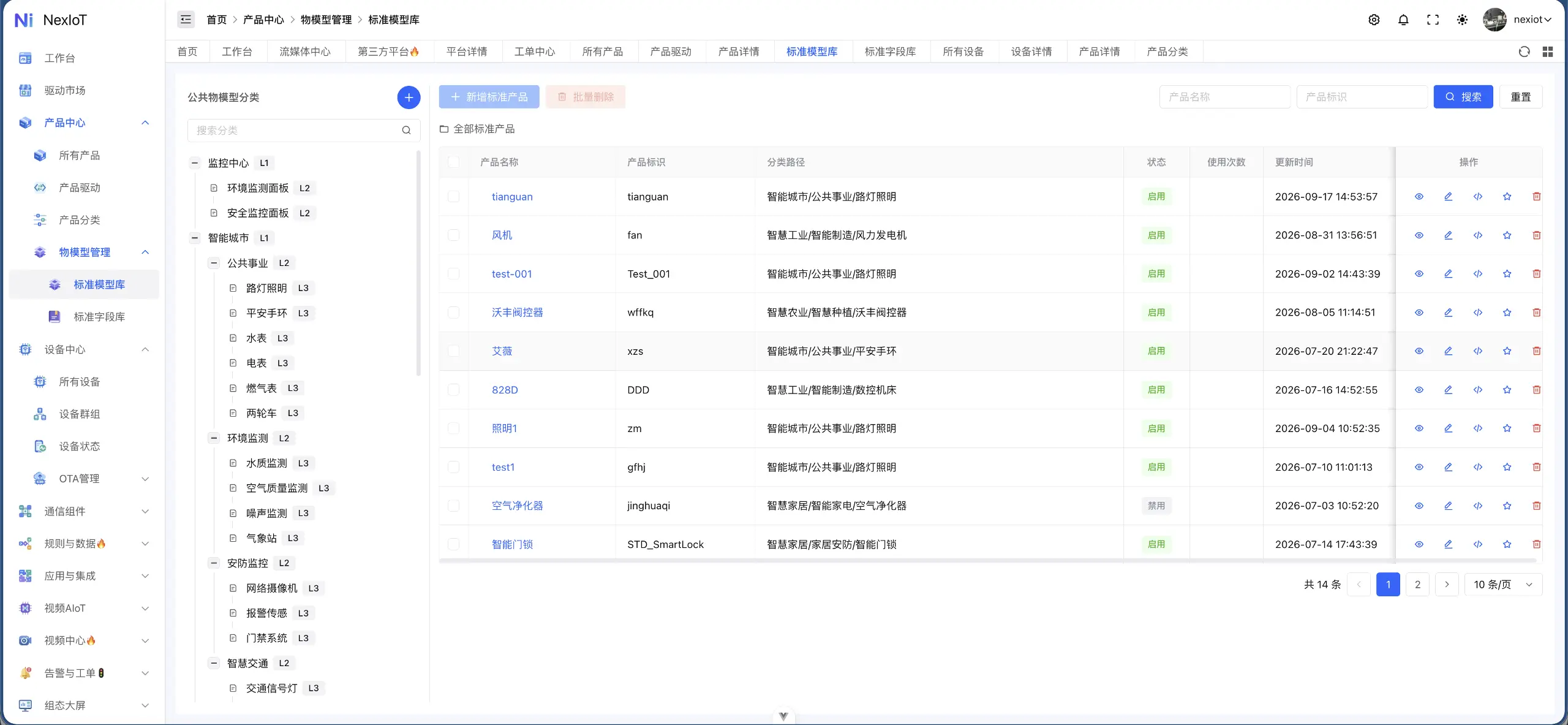
Task: Collapse the 监控中心 tree node
Action: point(195,163)
